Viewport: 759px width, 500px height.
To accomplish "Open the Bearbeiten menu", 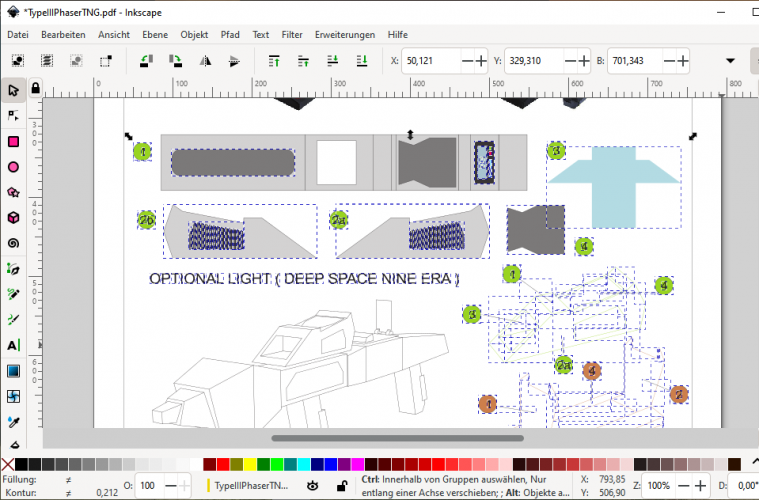I will click(x=63, y=35).
